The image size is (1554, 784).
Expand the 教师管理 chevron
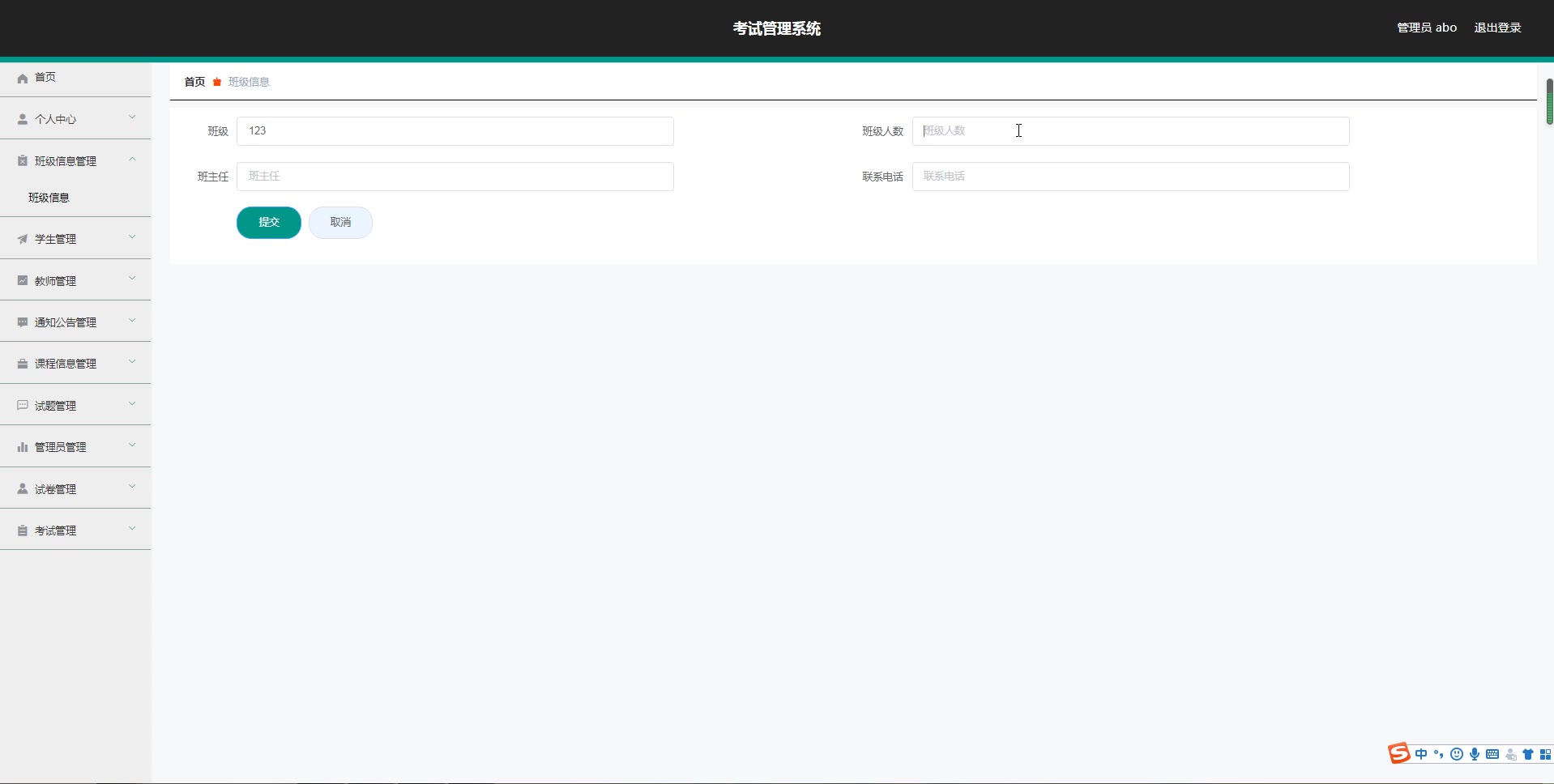click(132, 279)
